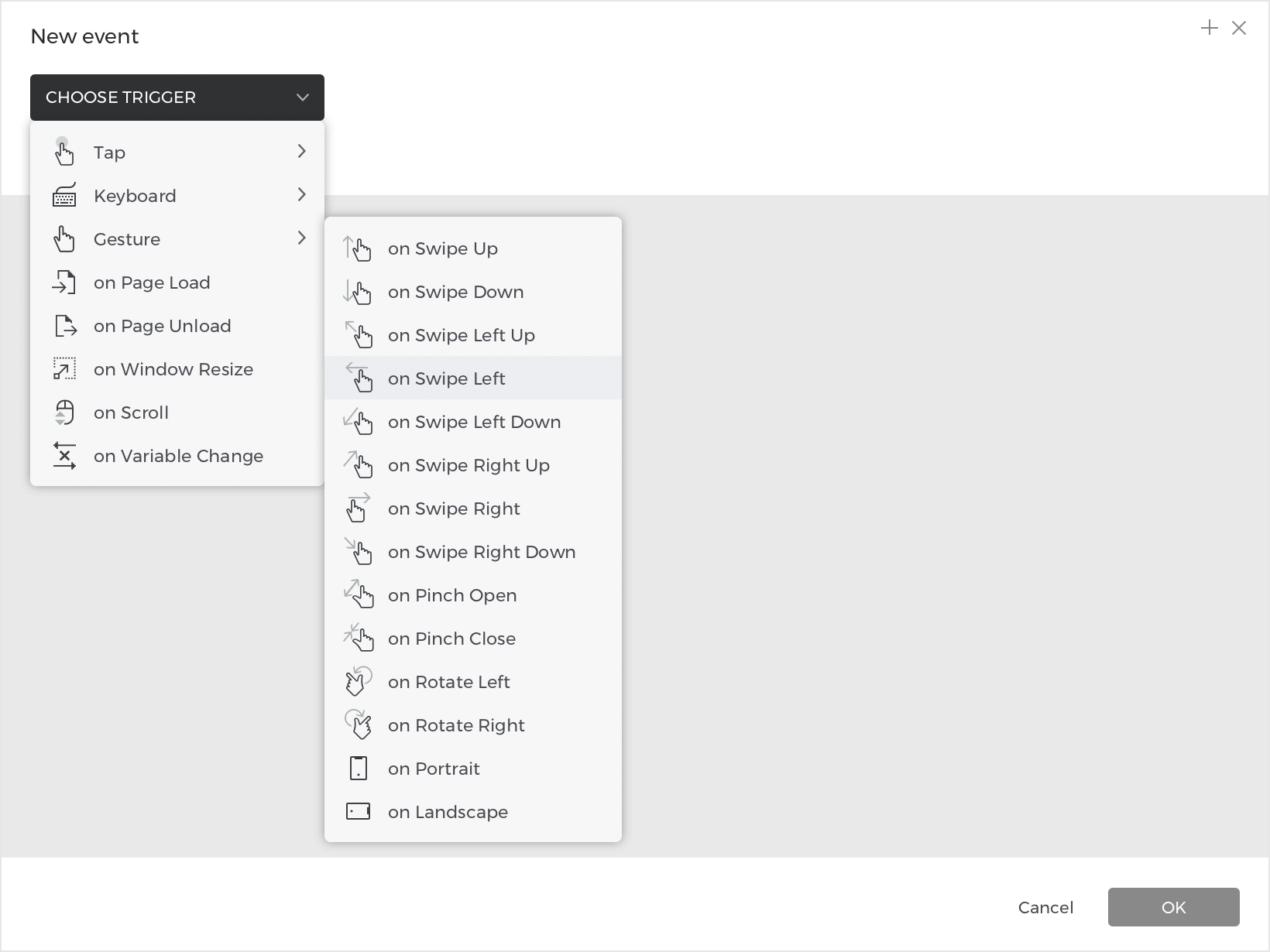The width and height of the screenshot is (1270, 952).
Task: Click the Rotate Right icon
Action: 358,725
